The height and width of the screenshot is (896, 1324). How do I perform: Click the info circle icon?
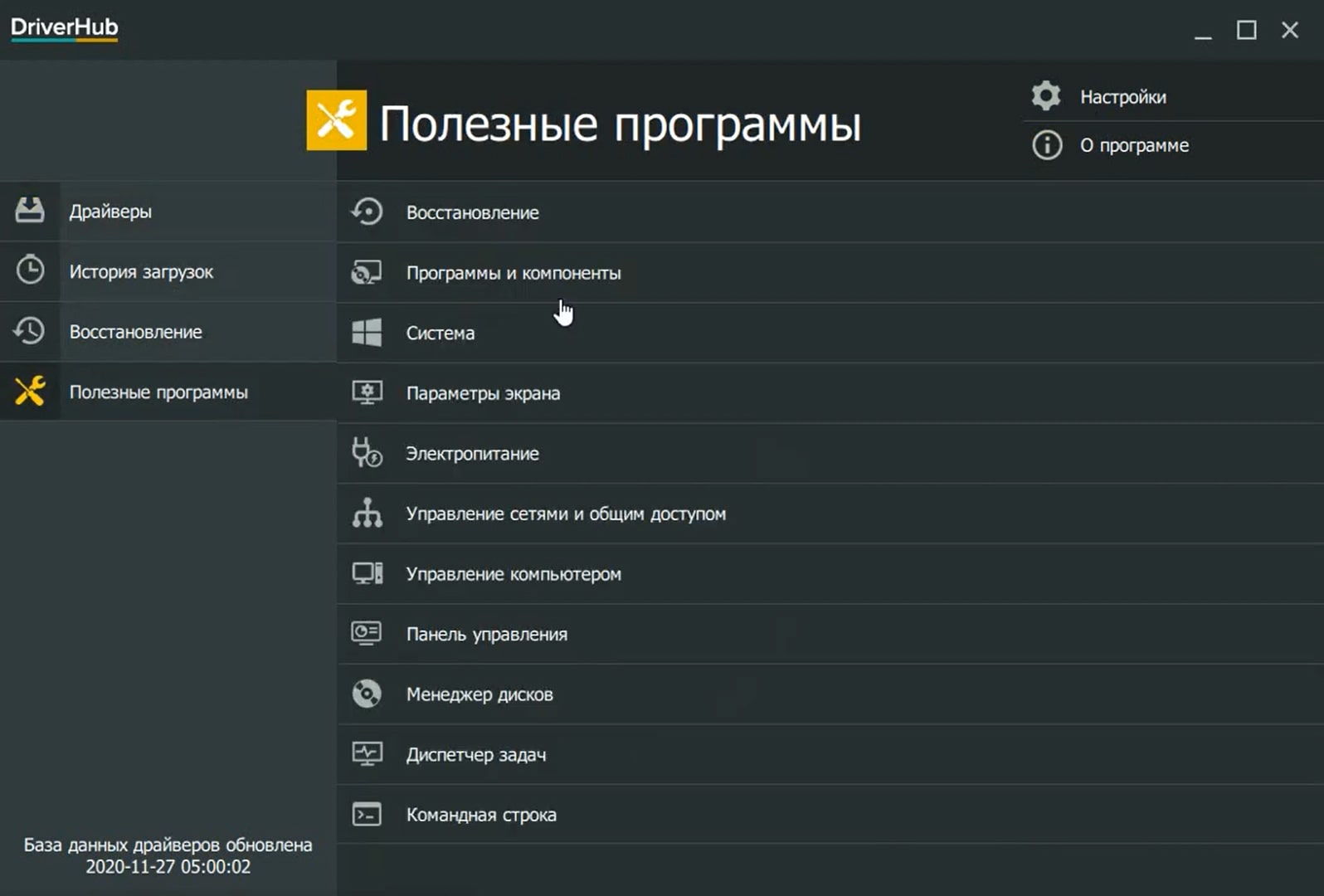pos(1046,145)
